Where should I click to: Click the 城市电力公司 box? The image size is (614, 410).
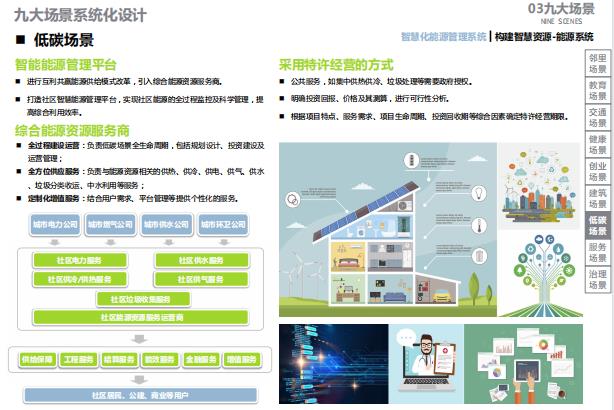click(55, 224)
